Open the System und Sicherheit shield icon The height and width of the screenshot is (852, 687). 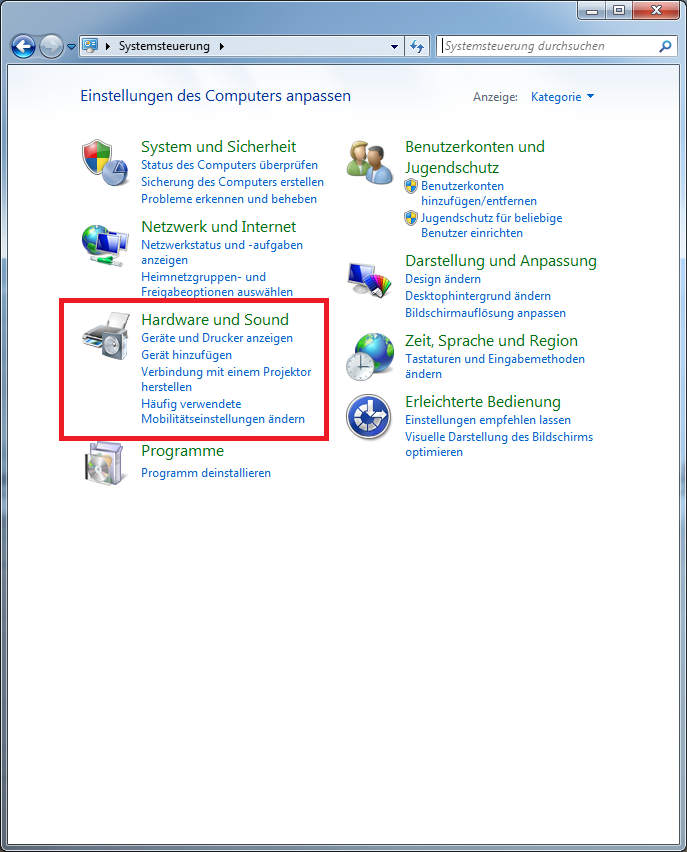pyautogui.click(x=105, y=162)
